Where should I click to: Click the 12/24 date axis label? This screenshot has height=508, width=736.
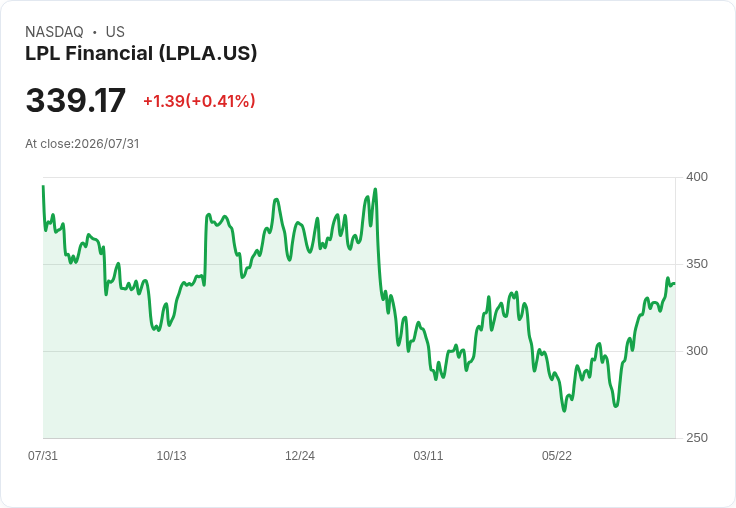[300, 455]
